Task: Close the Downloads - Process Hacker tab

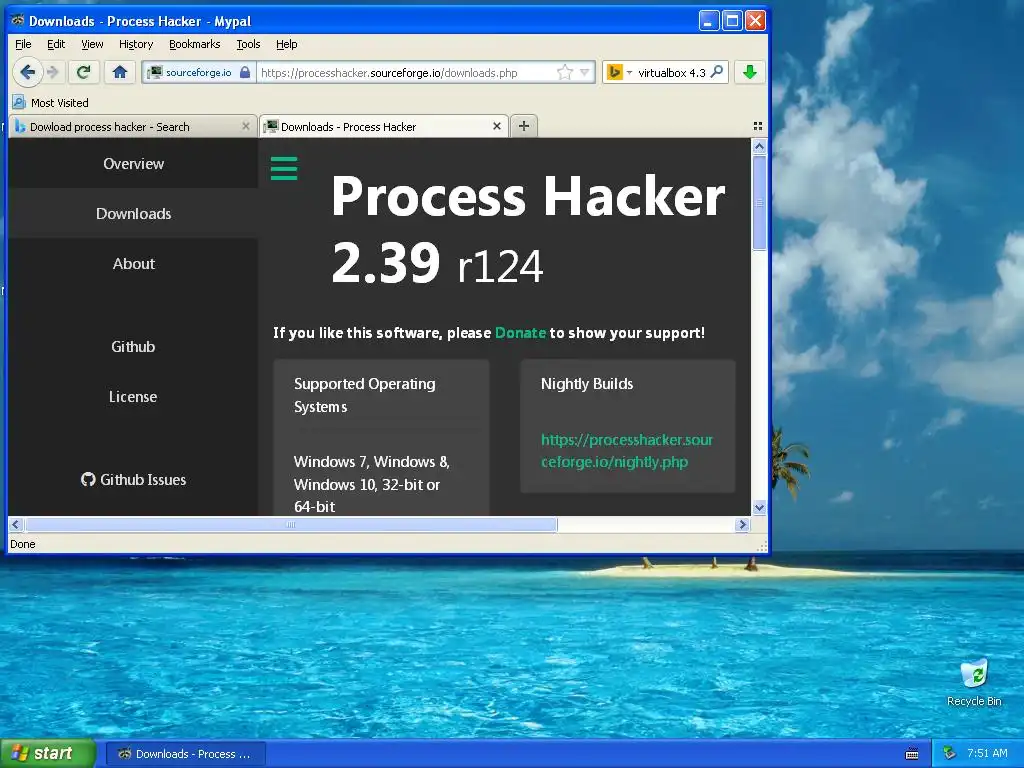Action: tap(497, 126)
